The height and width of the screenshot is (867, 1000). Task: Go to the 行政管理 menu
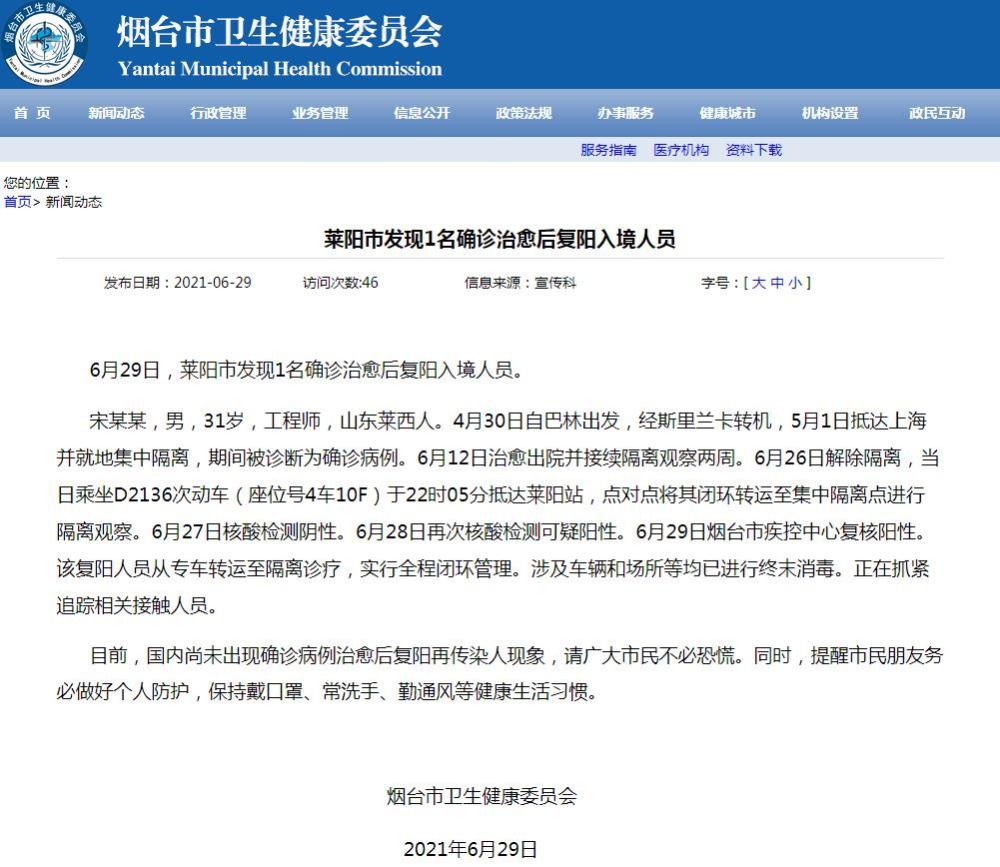(x=218, y=113)
